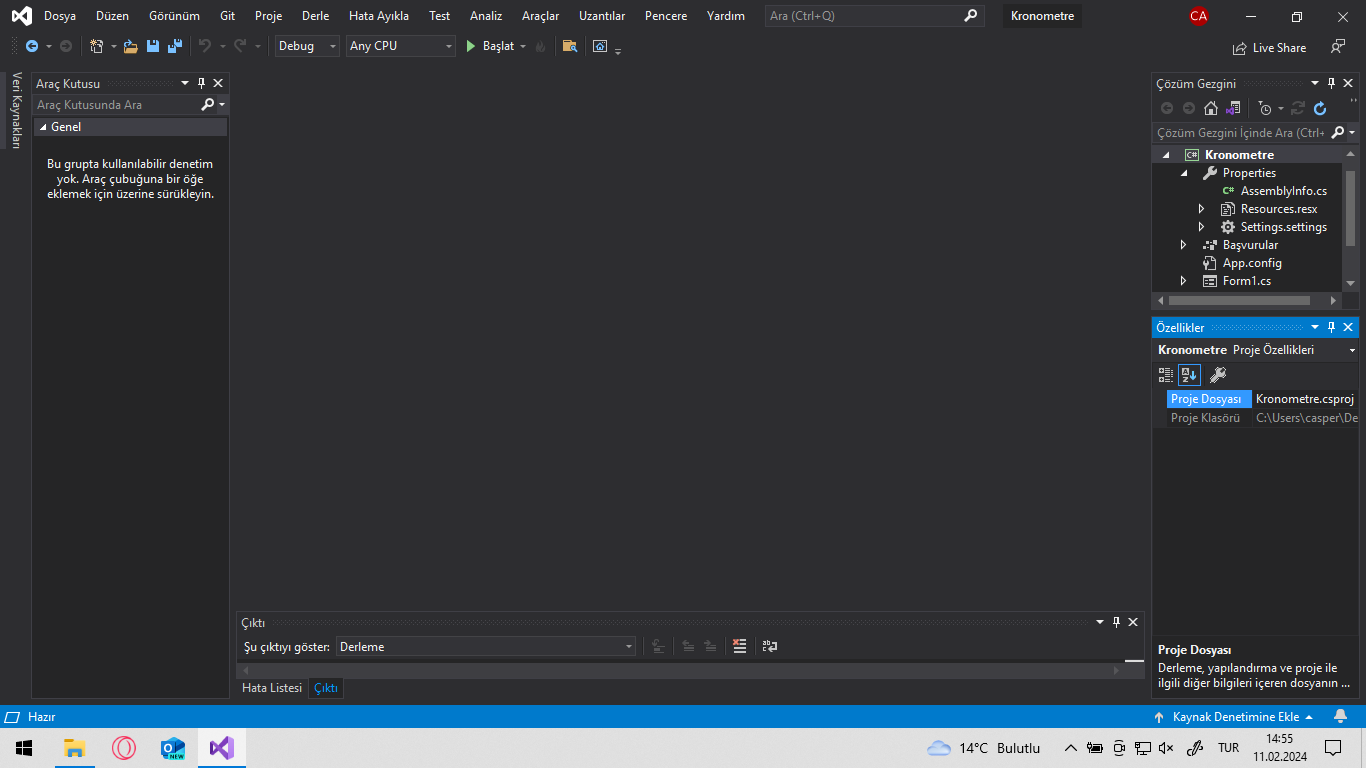The image size is (1366, 768).
Task: Close the Araç Kutusu panel
Action: pyautogui.click(x=218, y=83)
